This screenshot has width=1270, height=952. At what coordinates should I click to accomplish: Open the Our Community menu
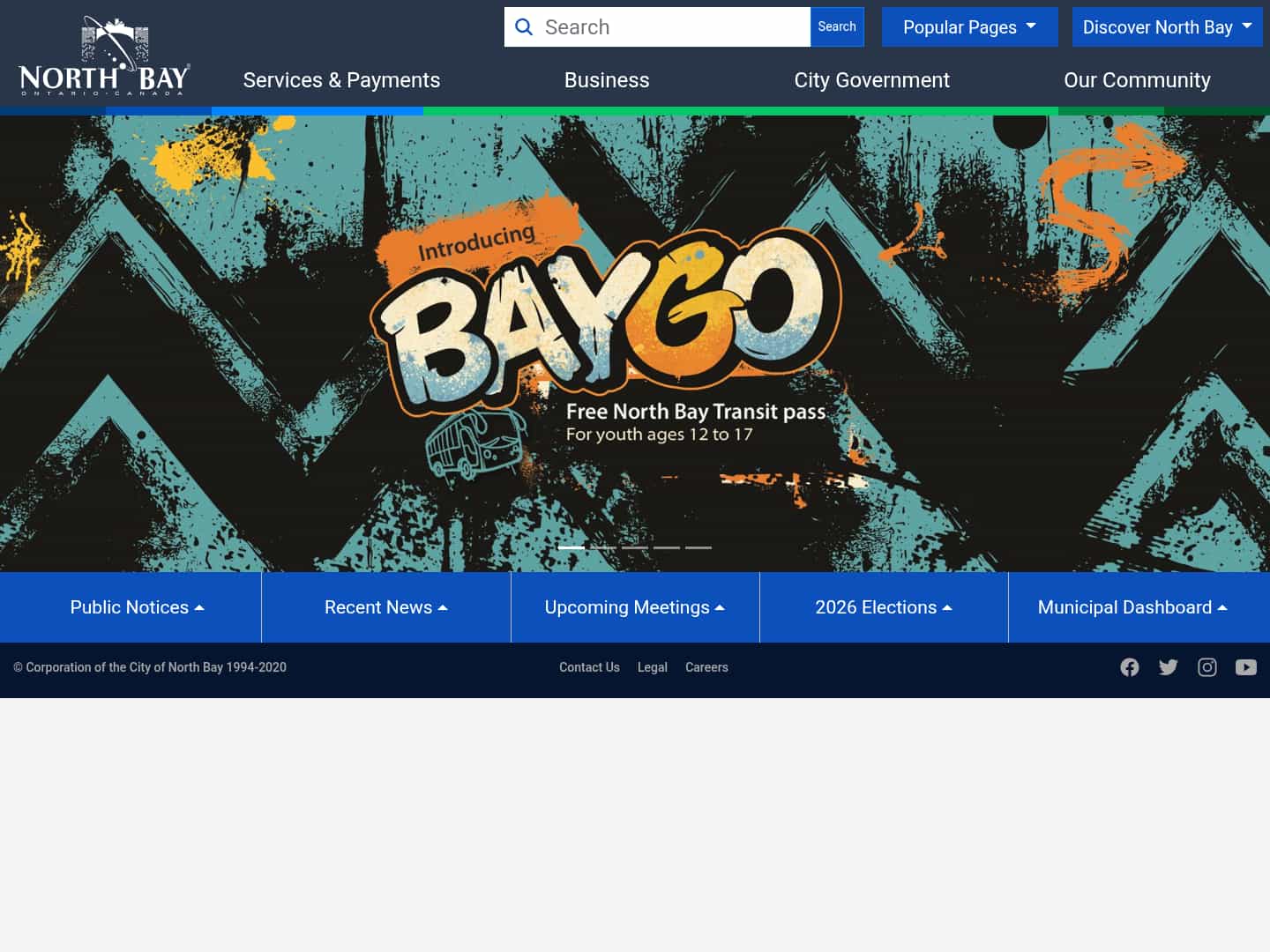(x=1137, y=80)
